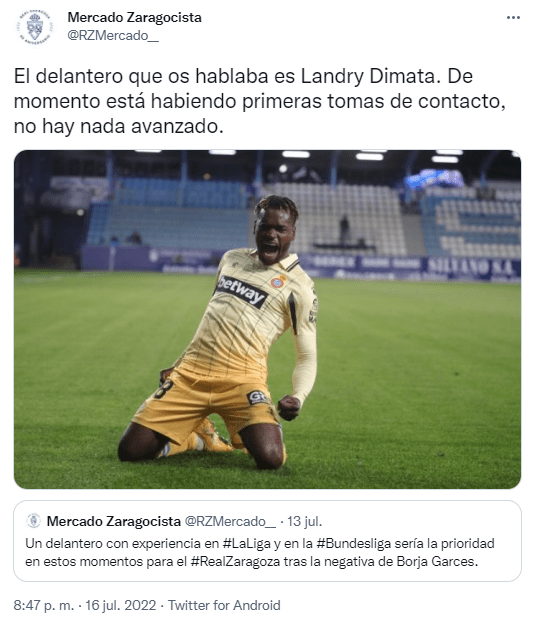Open the Twitter for Android source link
534x618 pixels.
[x=224, y=605]
